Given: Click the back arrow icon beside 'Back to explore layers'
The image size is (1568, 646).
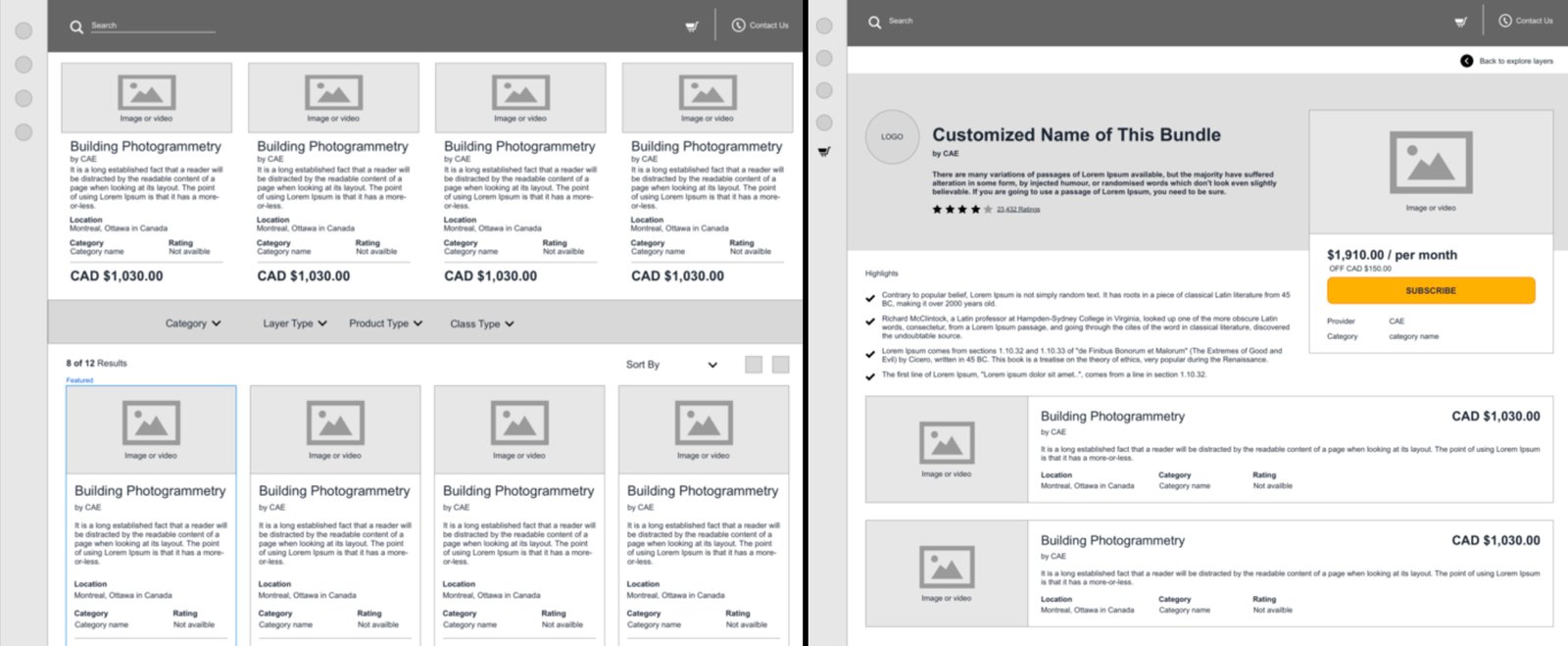Looking at the screenshot, I should pos(1466,61).
